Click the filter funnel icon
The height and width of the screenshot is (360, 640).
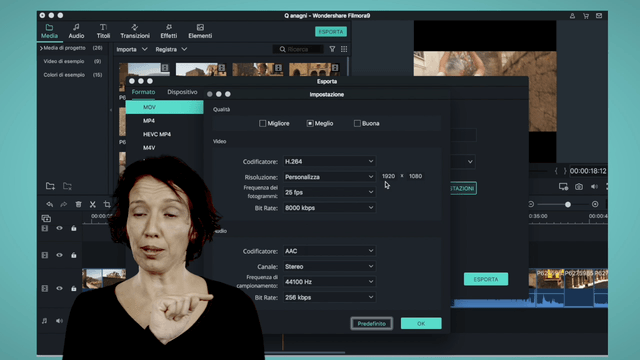(332, 49)
